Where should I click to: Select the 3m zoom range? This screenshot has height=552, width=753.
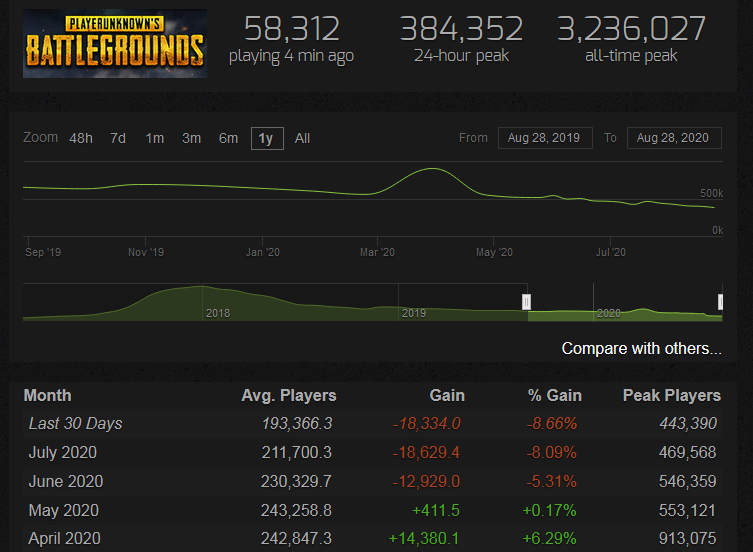(191, 138)
